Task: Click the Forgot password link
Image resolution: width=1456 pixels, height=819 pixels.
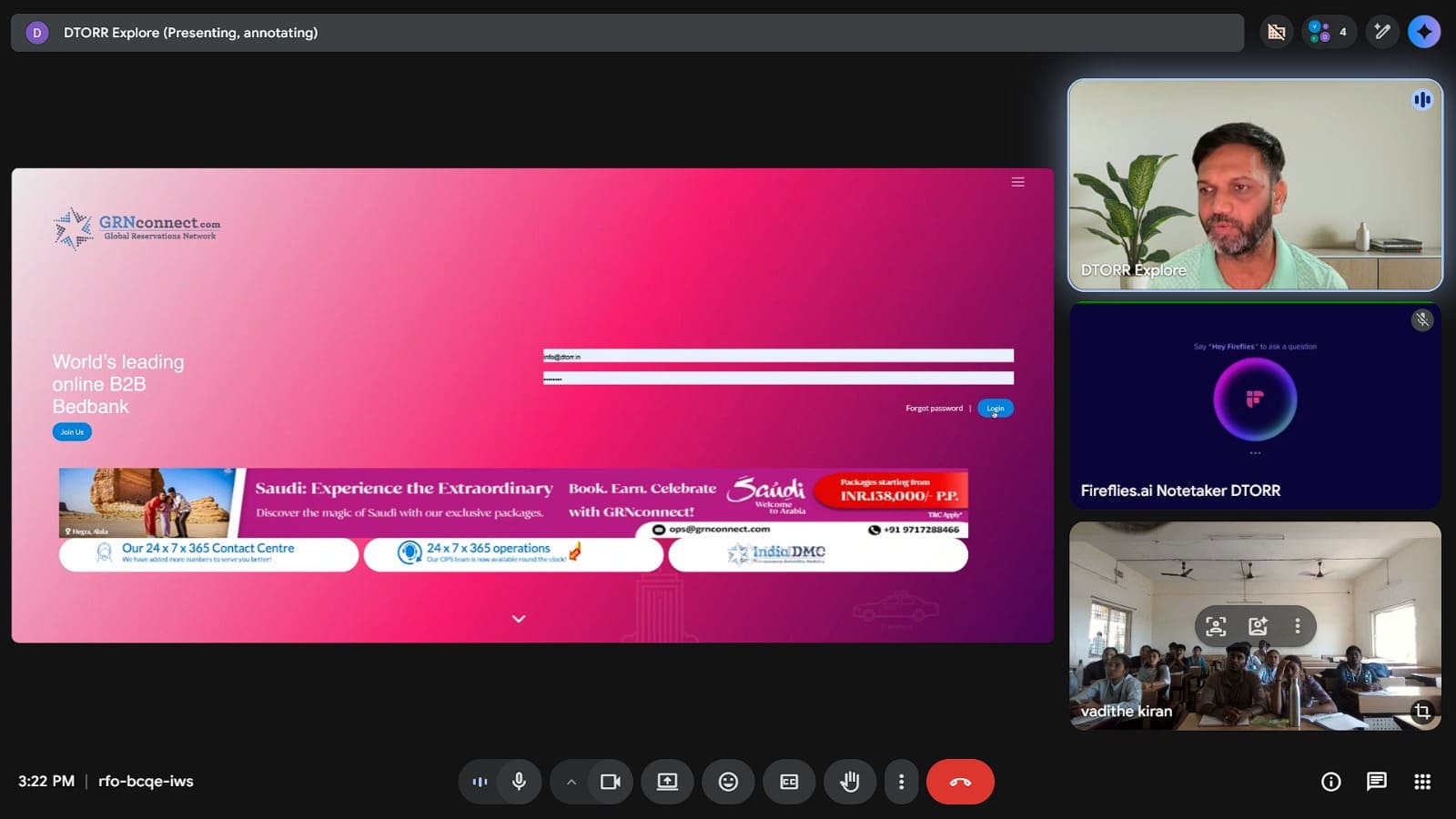Action: pos(934,409)
